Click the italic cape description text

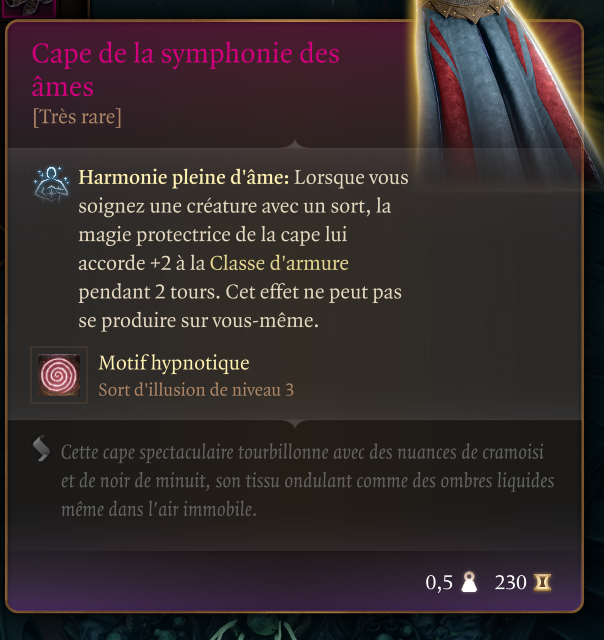(307, 481)
